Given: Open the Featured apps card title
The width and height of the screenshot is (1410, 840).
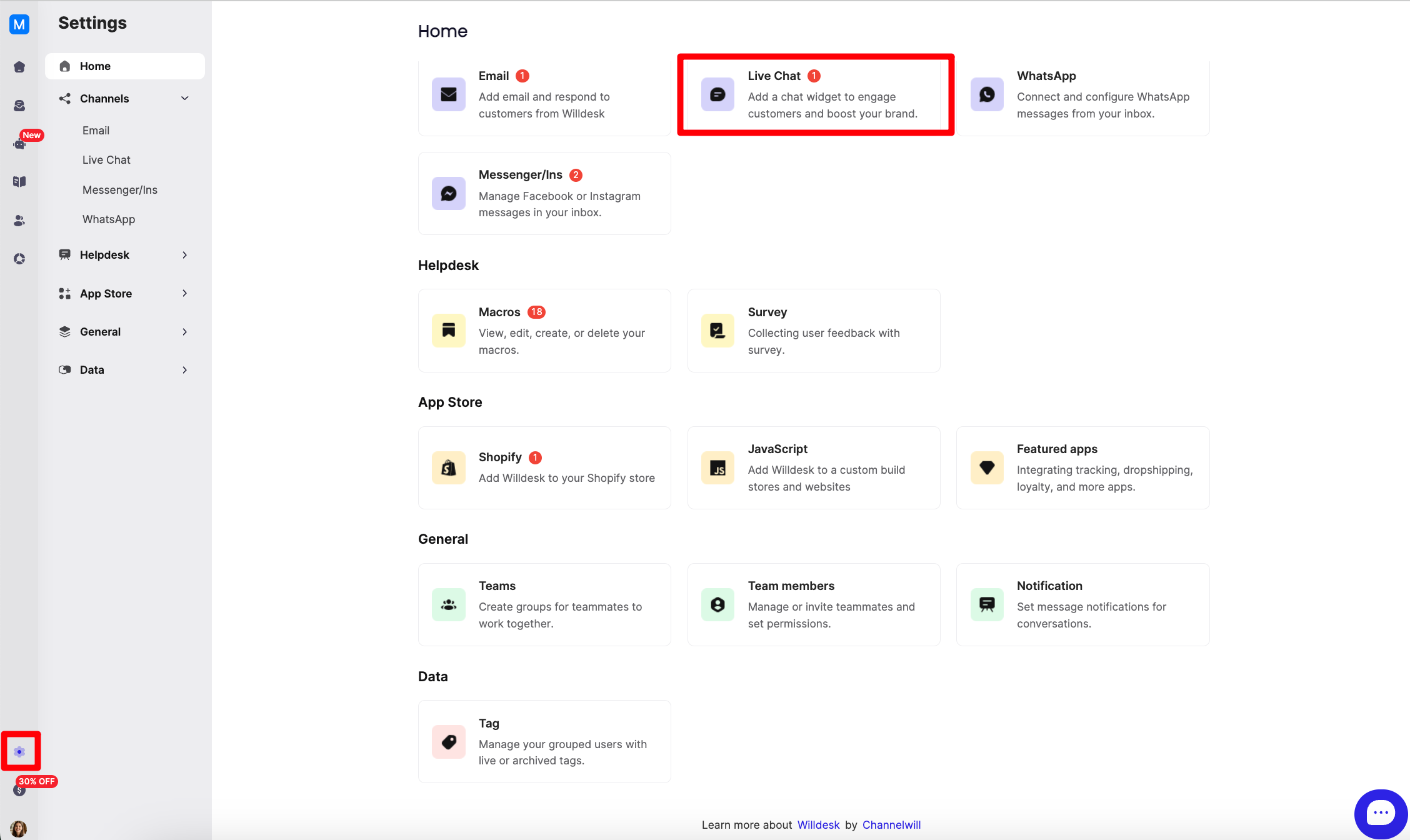Looking at the screenshot, I should click(1057, 449).
